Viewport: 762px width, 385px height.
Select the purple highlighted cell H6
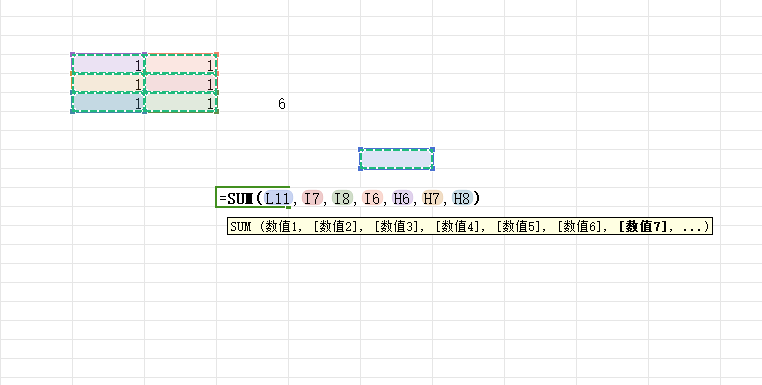pos(108,64)
